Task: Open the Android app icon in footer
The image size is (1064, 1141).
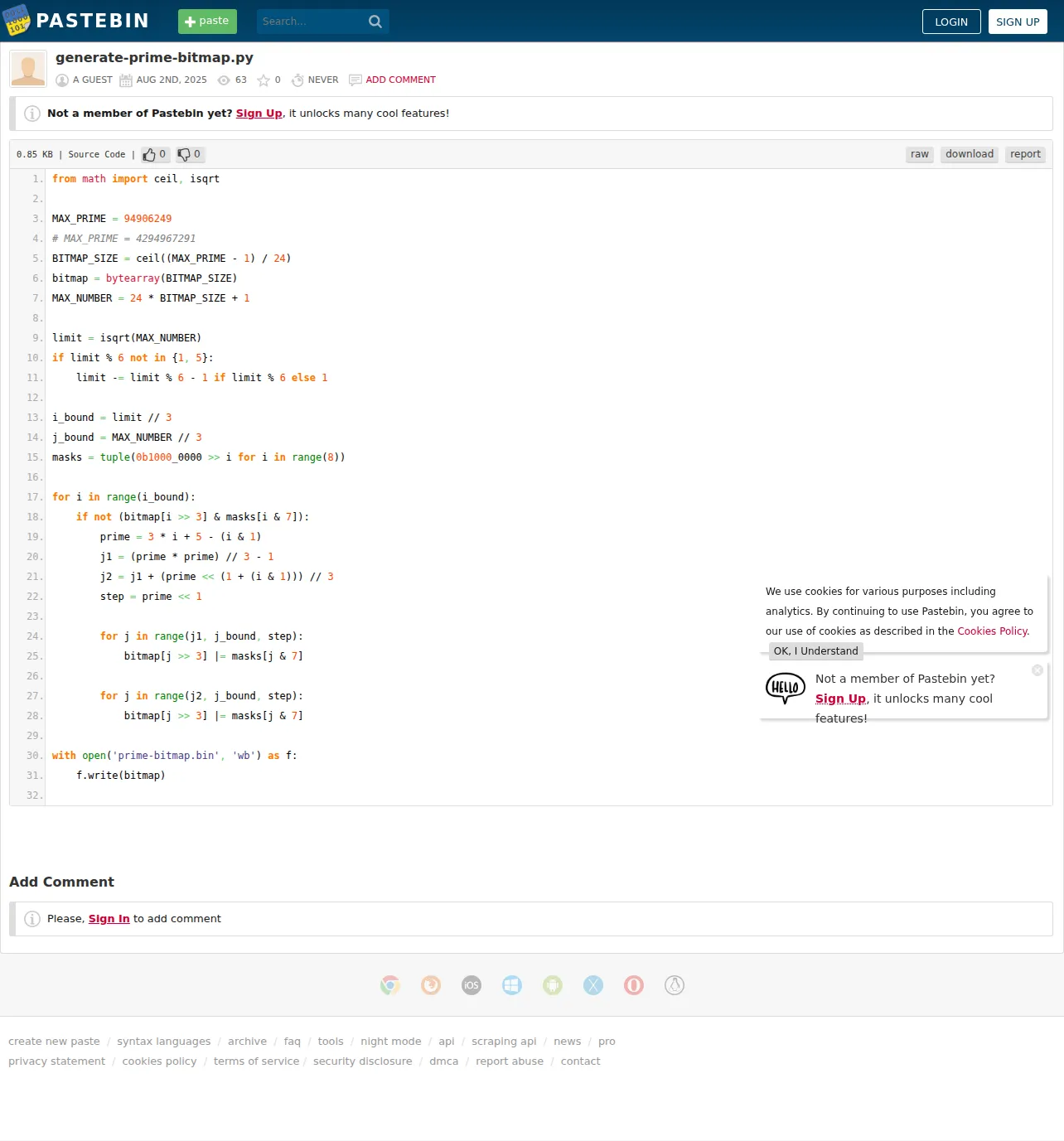Action: tap(553, 985)
